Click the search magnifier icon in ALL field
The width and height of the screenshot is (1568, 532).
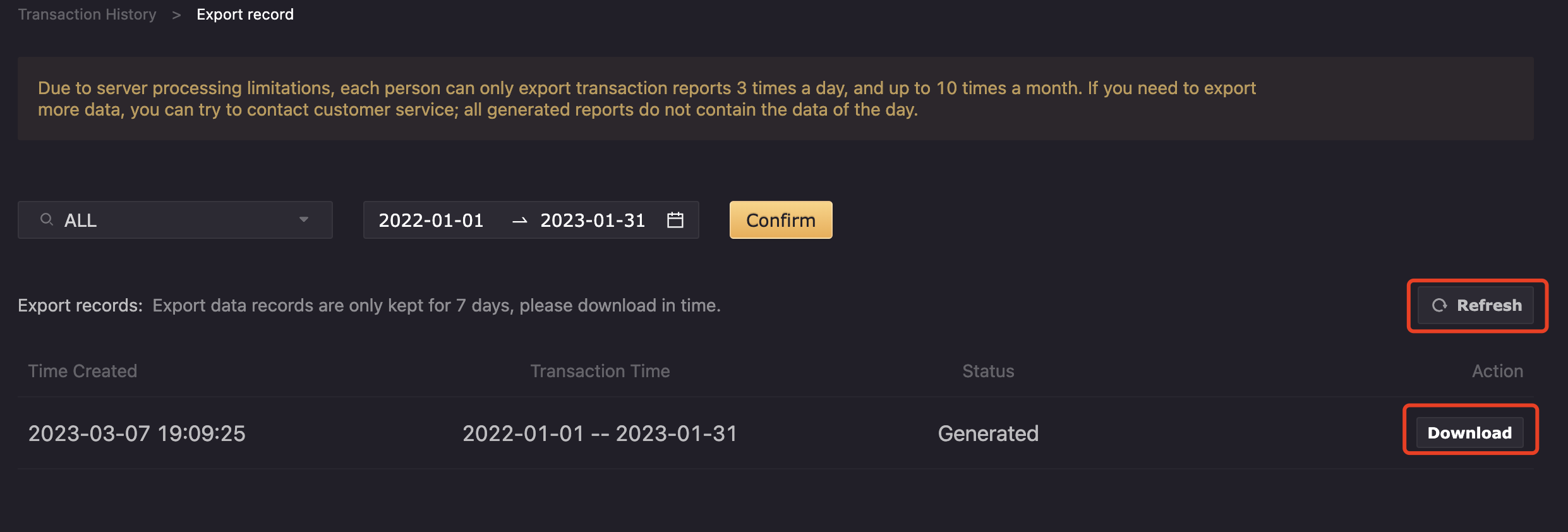click(x=46, y=219)
